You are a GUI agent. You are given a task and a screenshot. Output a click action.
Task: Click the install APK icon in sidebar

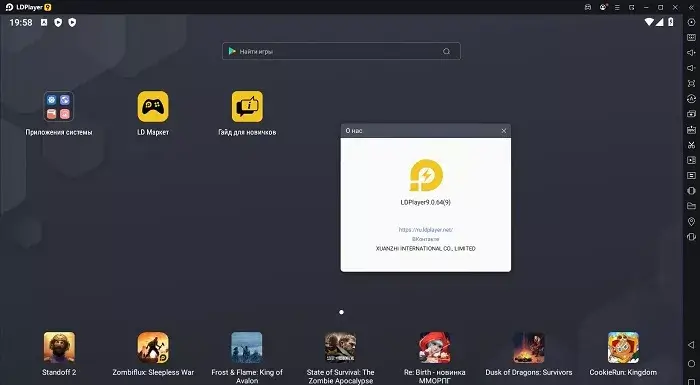click(x=692, y=130)
